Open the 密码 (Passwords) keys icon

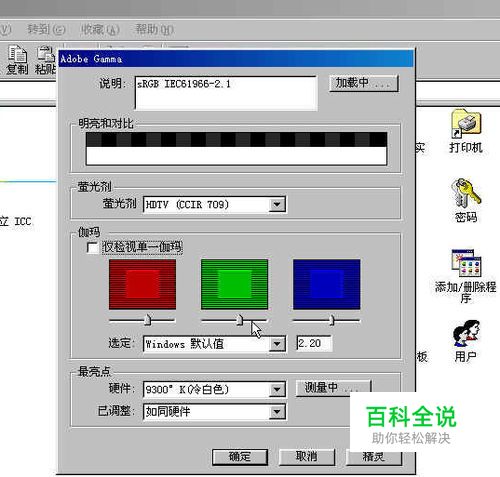click(466, 200)
